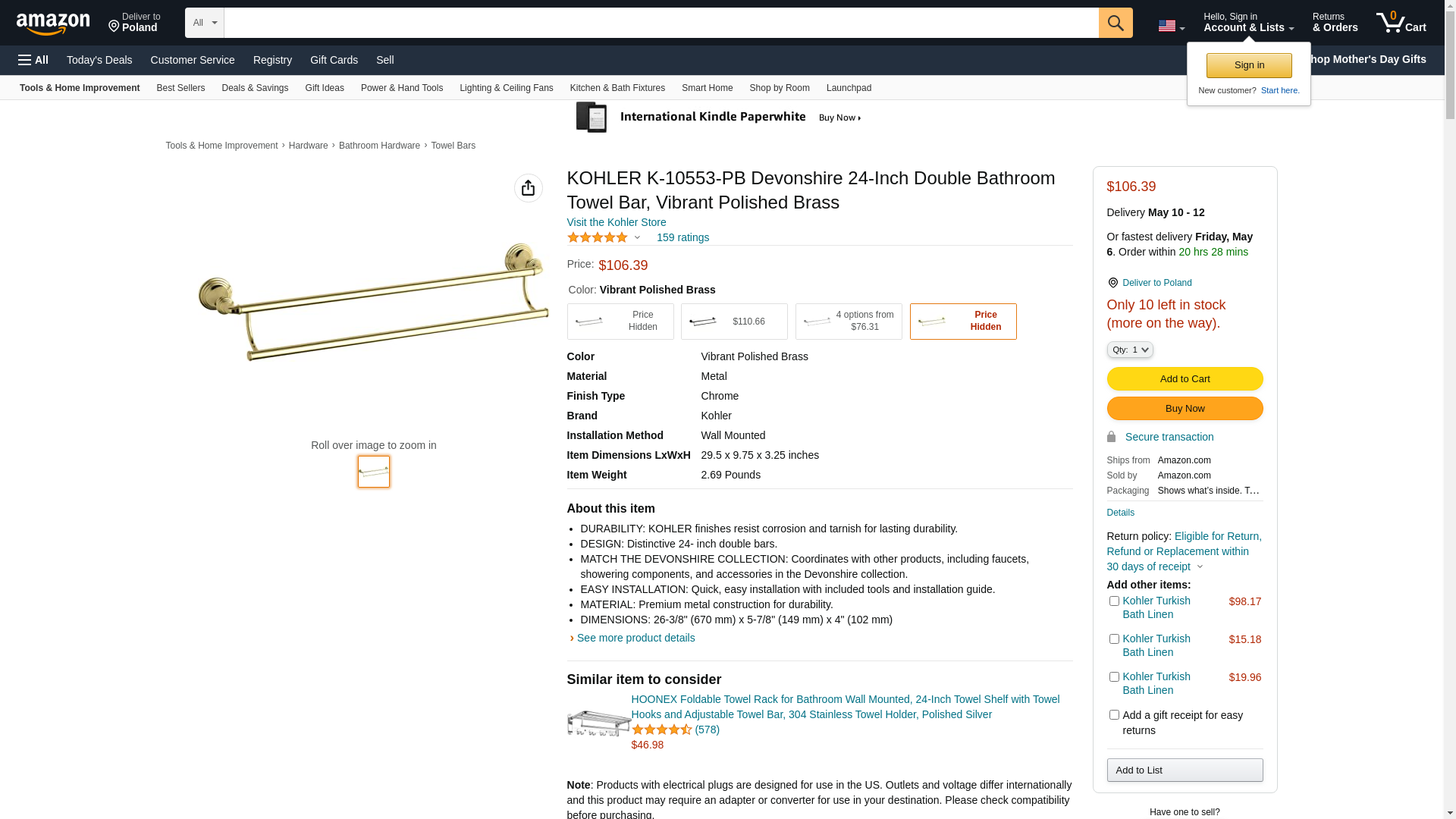Click the search input field

661,23
